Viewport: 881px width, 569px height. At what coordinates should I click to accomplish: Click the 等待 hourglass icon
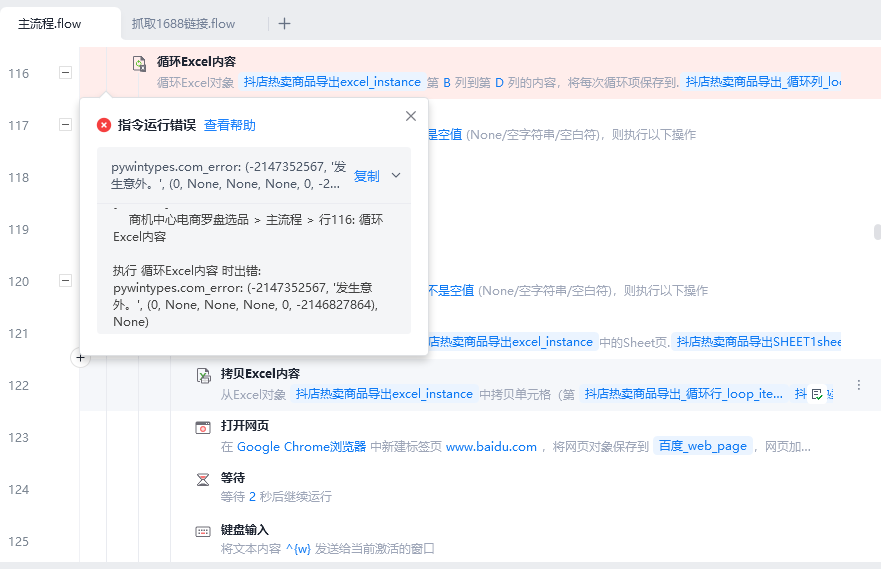pos(203,479)
